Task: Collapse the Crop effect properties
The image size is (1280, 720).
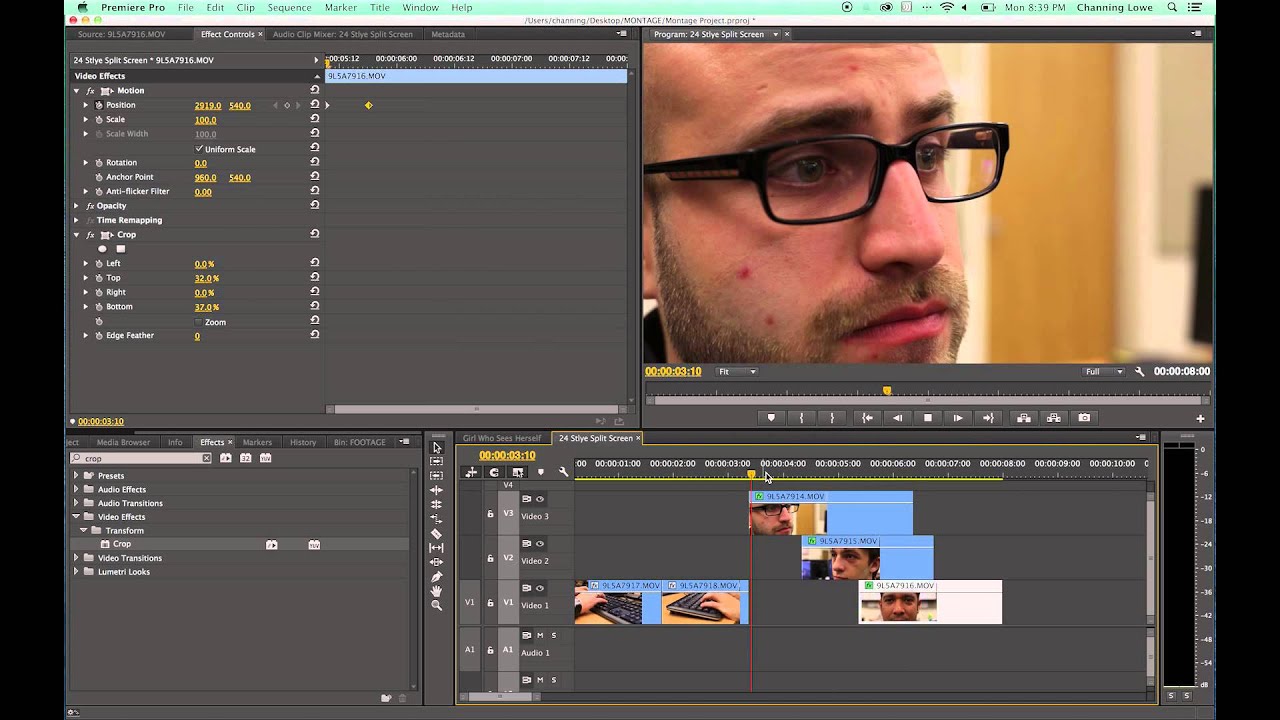Action: [76, 235]
